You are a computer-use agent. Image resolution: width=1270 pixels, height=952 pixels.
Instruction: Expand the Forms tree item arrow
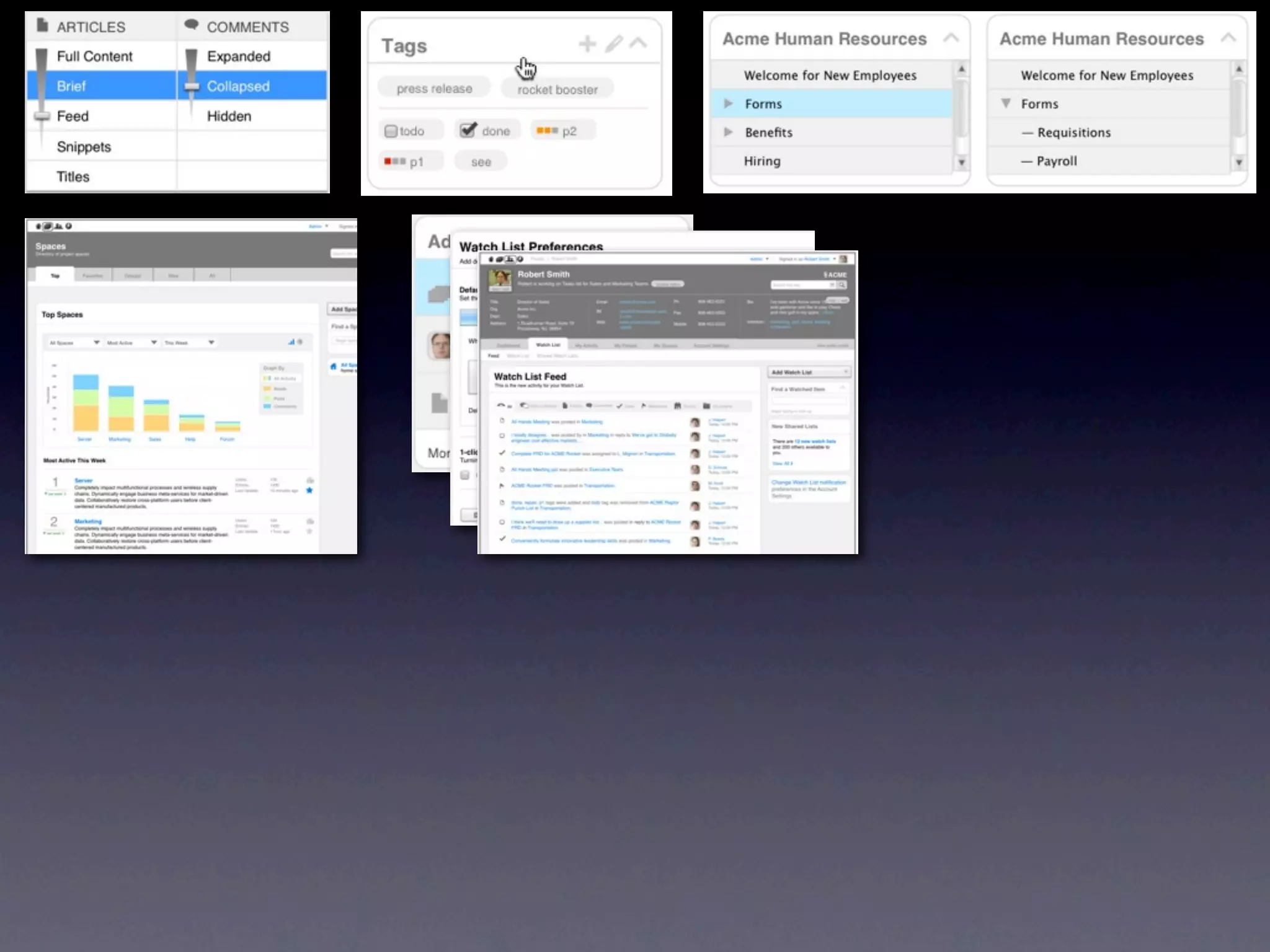coord(729,104)
